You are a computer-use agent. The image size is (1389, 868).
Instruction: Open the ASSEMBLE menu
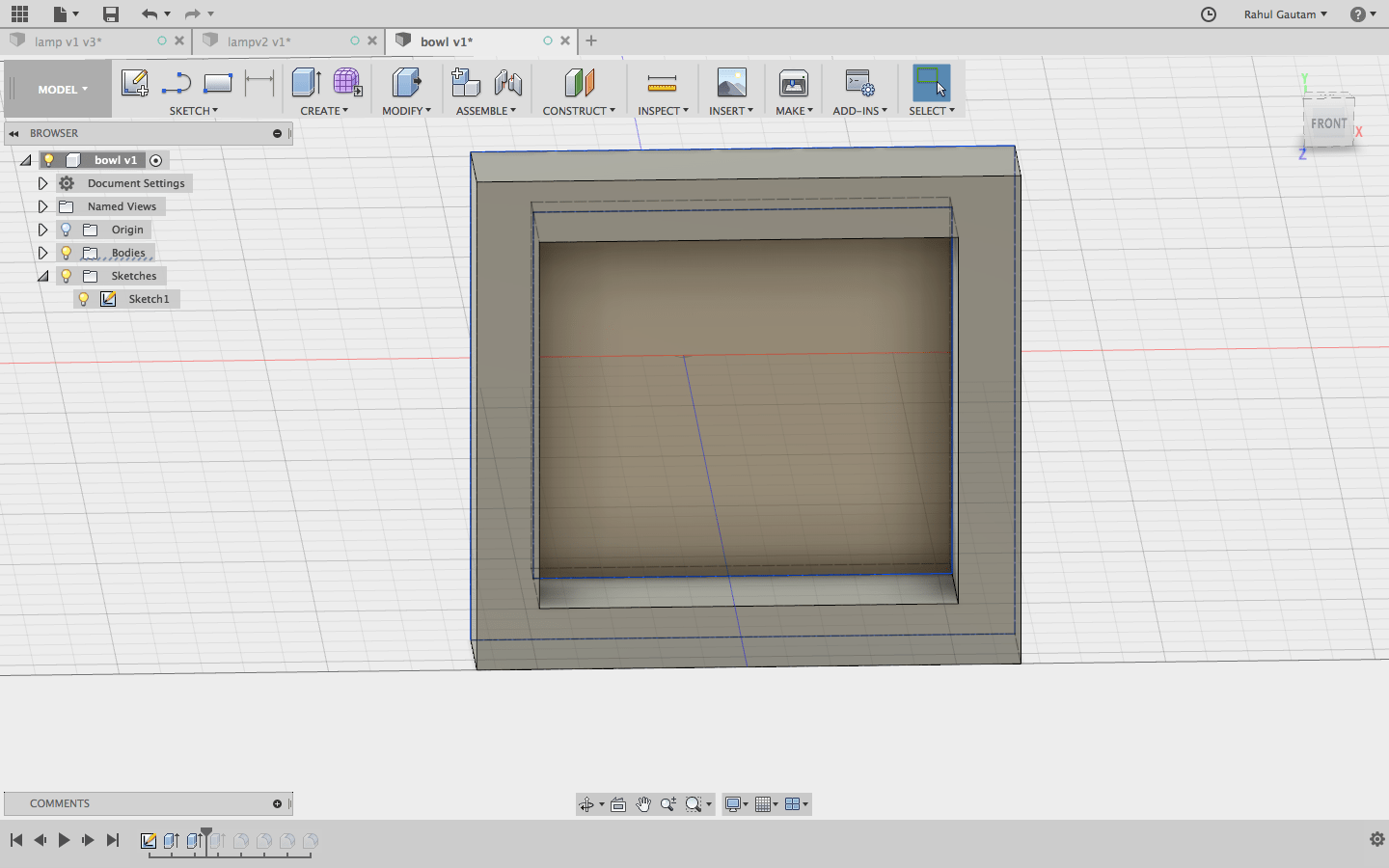click(486, 111)
